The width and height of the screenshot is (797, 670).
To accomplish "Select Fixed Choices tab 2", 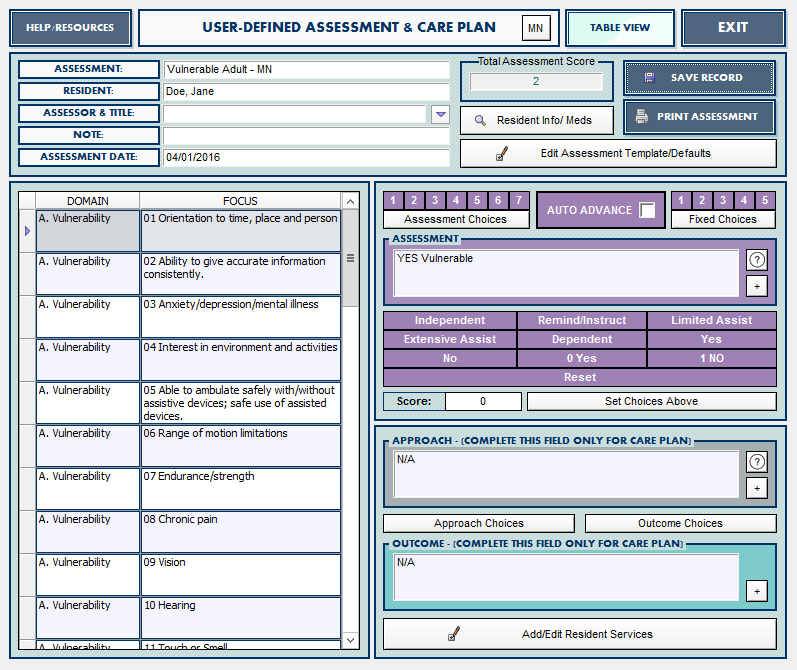I will (702, 200).
